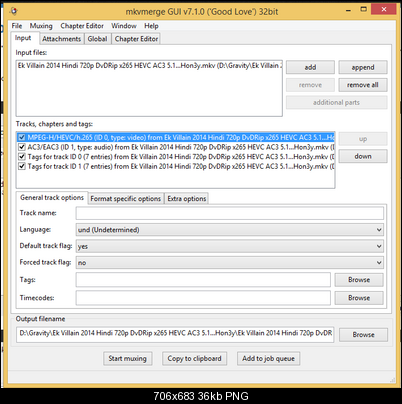The width and height of the screenshot is (402, 404).
Task: Minimize the mkvmerge GUI window
Action: coord(349,10)
